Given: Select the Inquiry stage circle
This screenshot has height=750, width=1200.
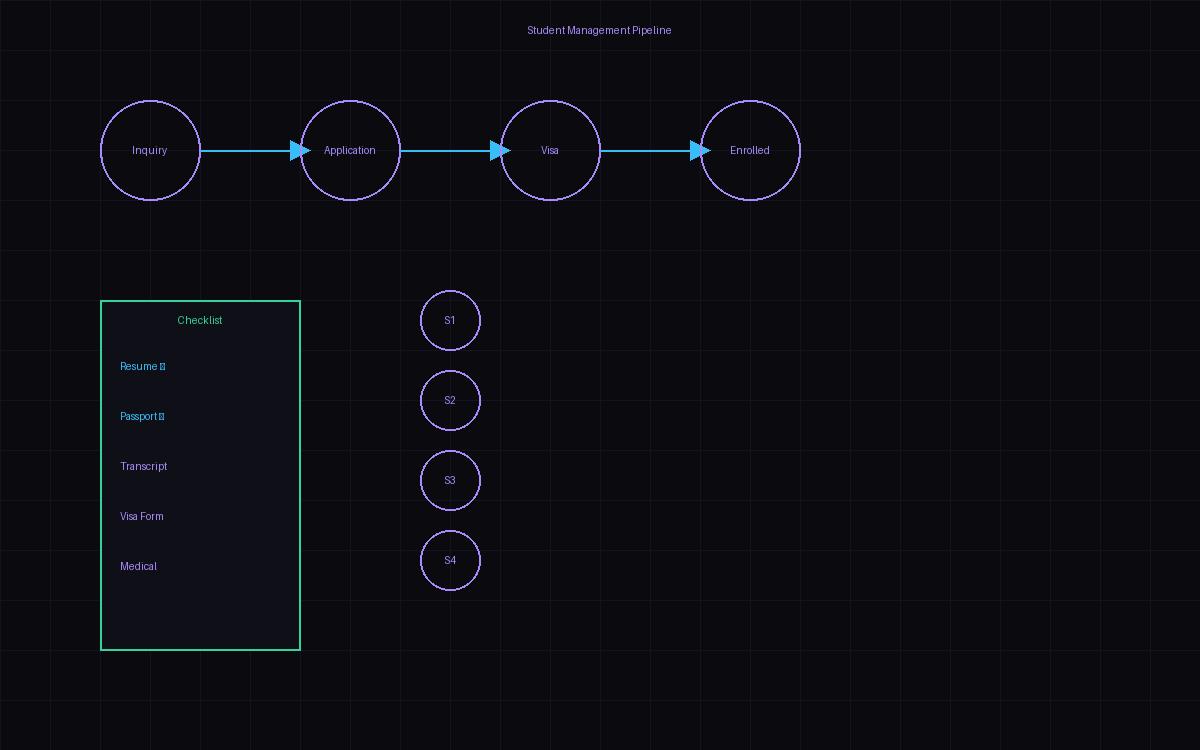Looking at the screenshot, I should pos(150,150).
